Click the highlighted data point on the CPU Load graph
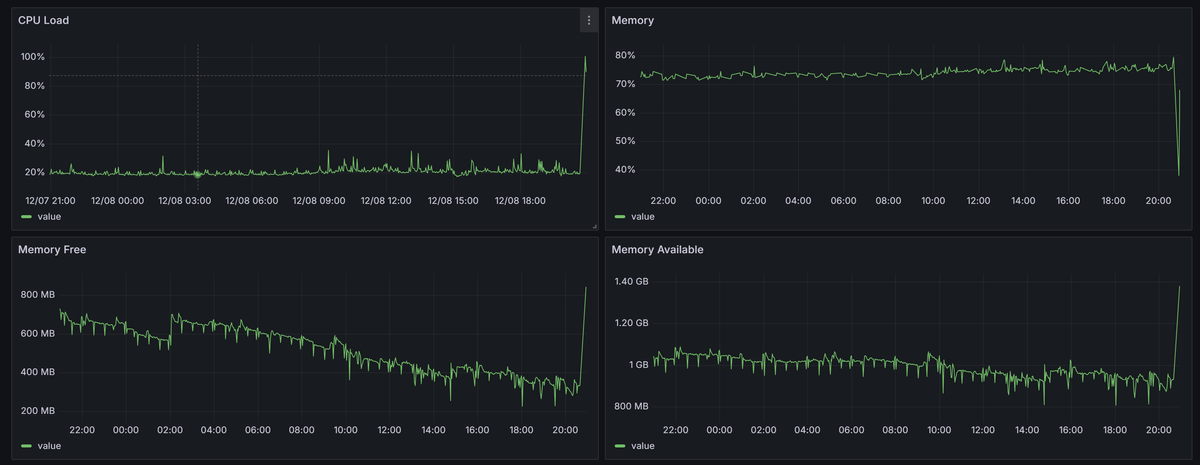 pyautogui.click(x=197, y=174)
